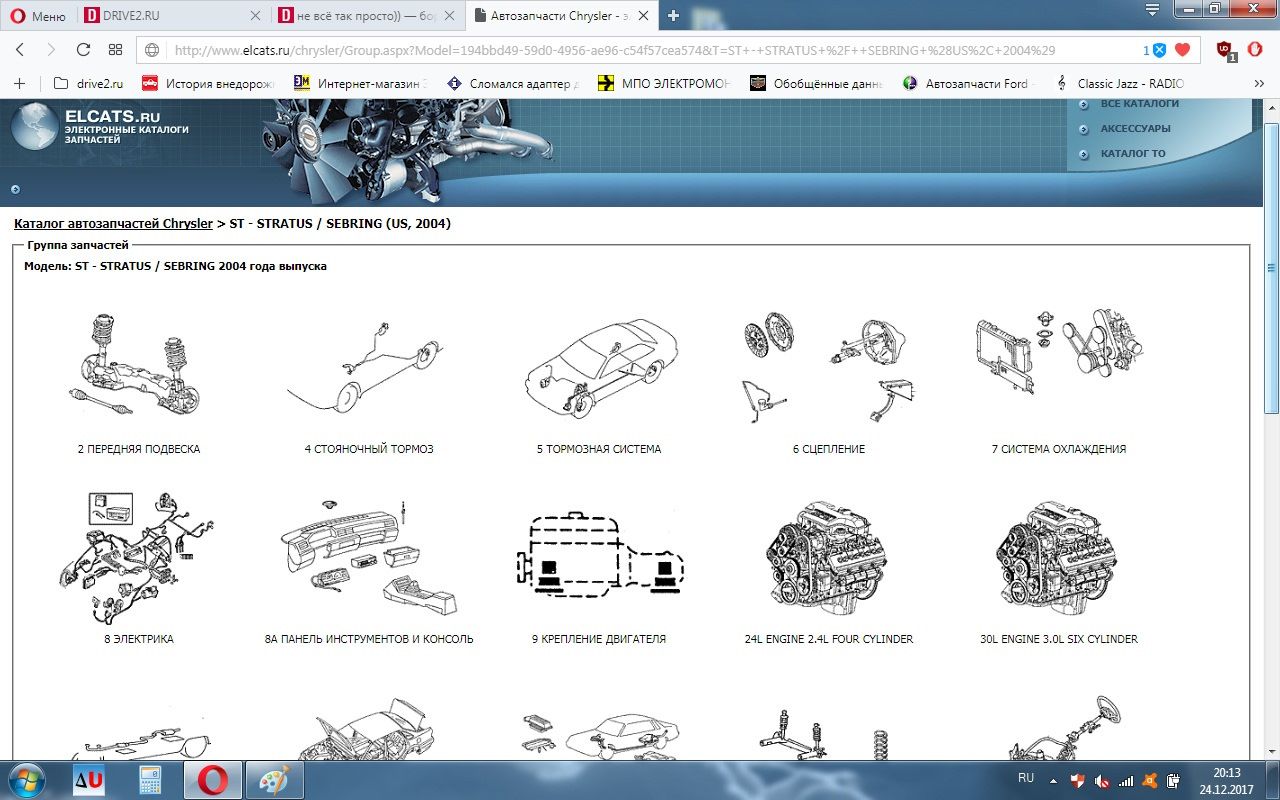The width and height of the screenshot is (1280, 800).
Task: Open the Classic Jazz - RADIO bookmark
Action: click(1120, 84)
